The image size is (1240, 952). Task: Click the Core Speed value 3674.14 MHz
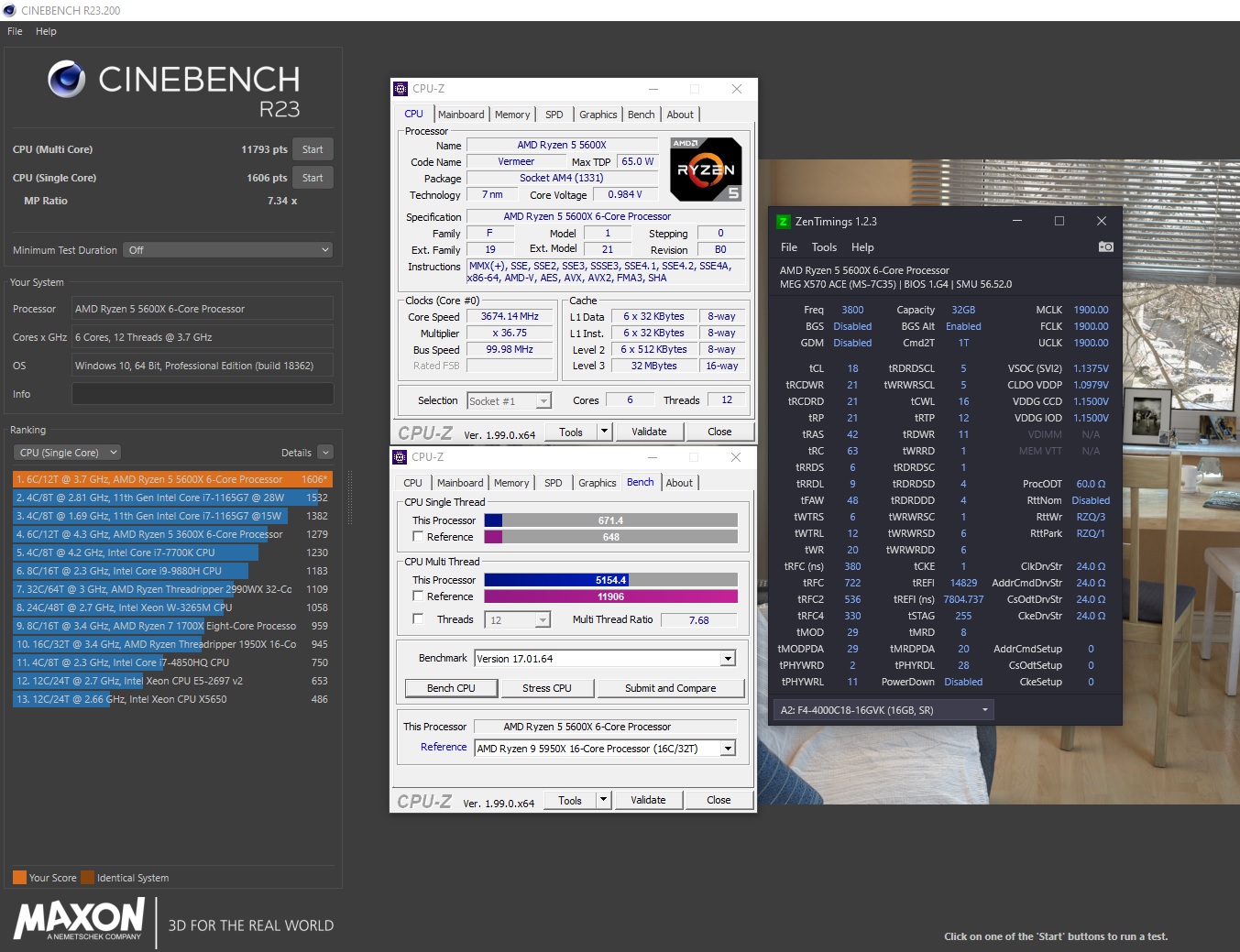coord(510,316)
